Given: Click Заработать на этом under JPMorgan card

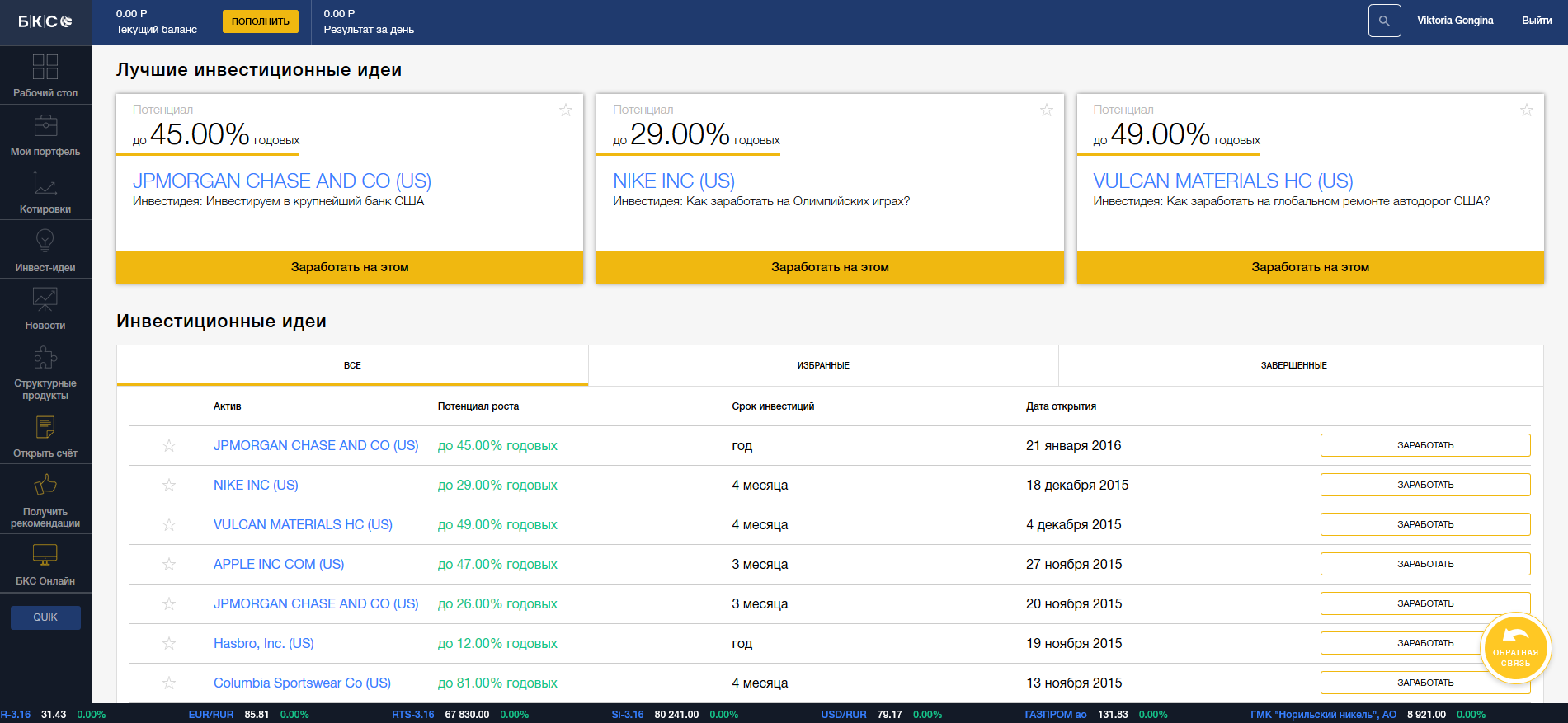Looking at the screenshot, I should (x=350, y=267).
